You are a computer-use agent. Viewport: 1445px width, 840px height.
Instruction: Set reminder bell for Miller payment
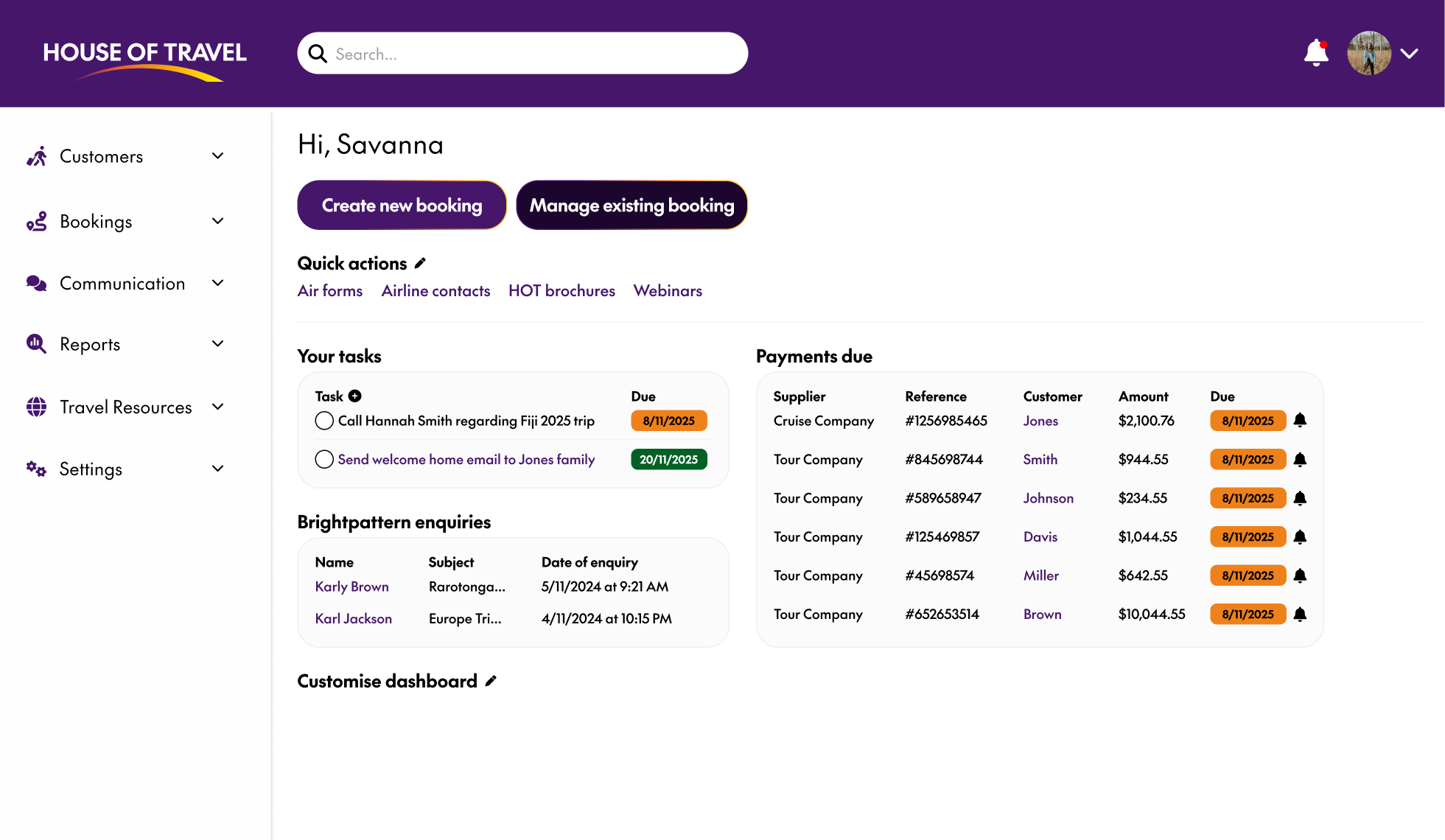(x=1300, y=575)
